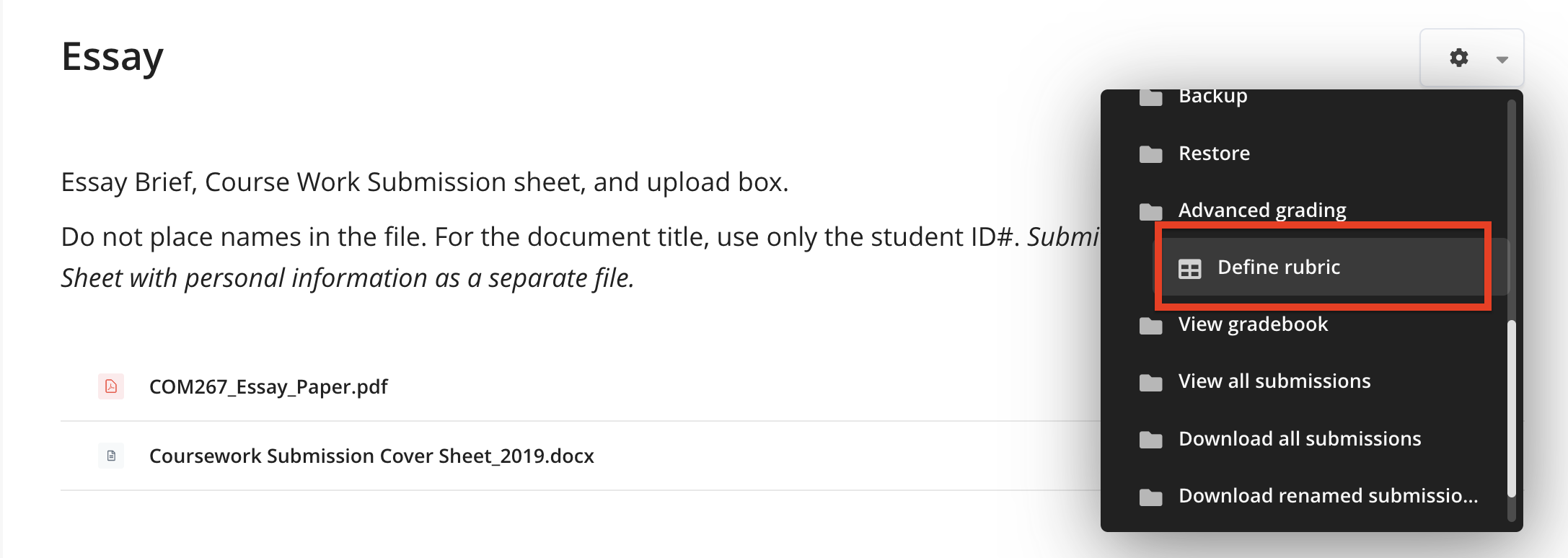This screenshot has height=558, width=1568.
Task: Click the Advanced grading folder icon
Action: (x=1150, y=211)
